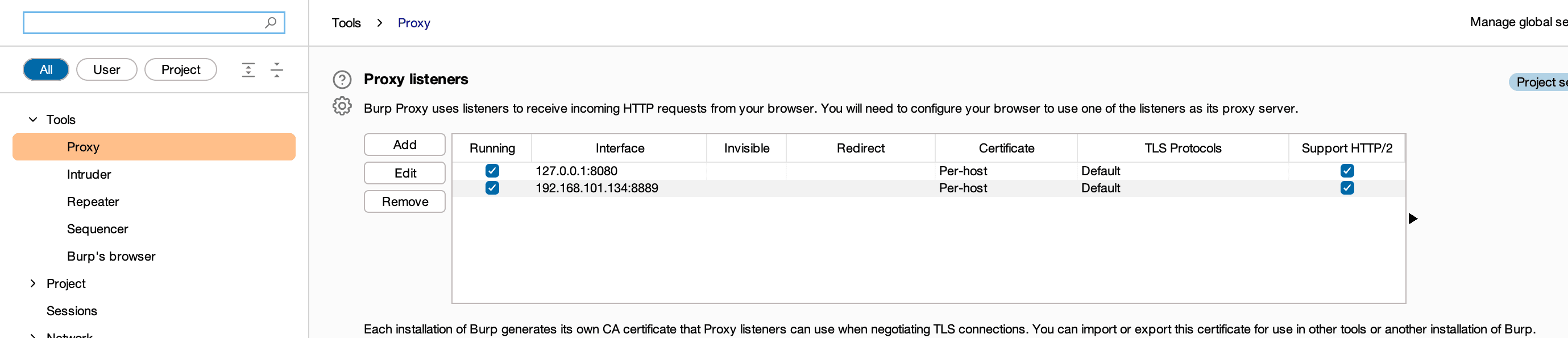Click the breadcrumb chevron between Tools and Proxy

pos(380,23)
